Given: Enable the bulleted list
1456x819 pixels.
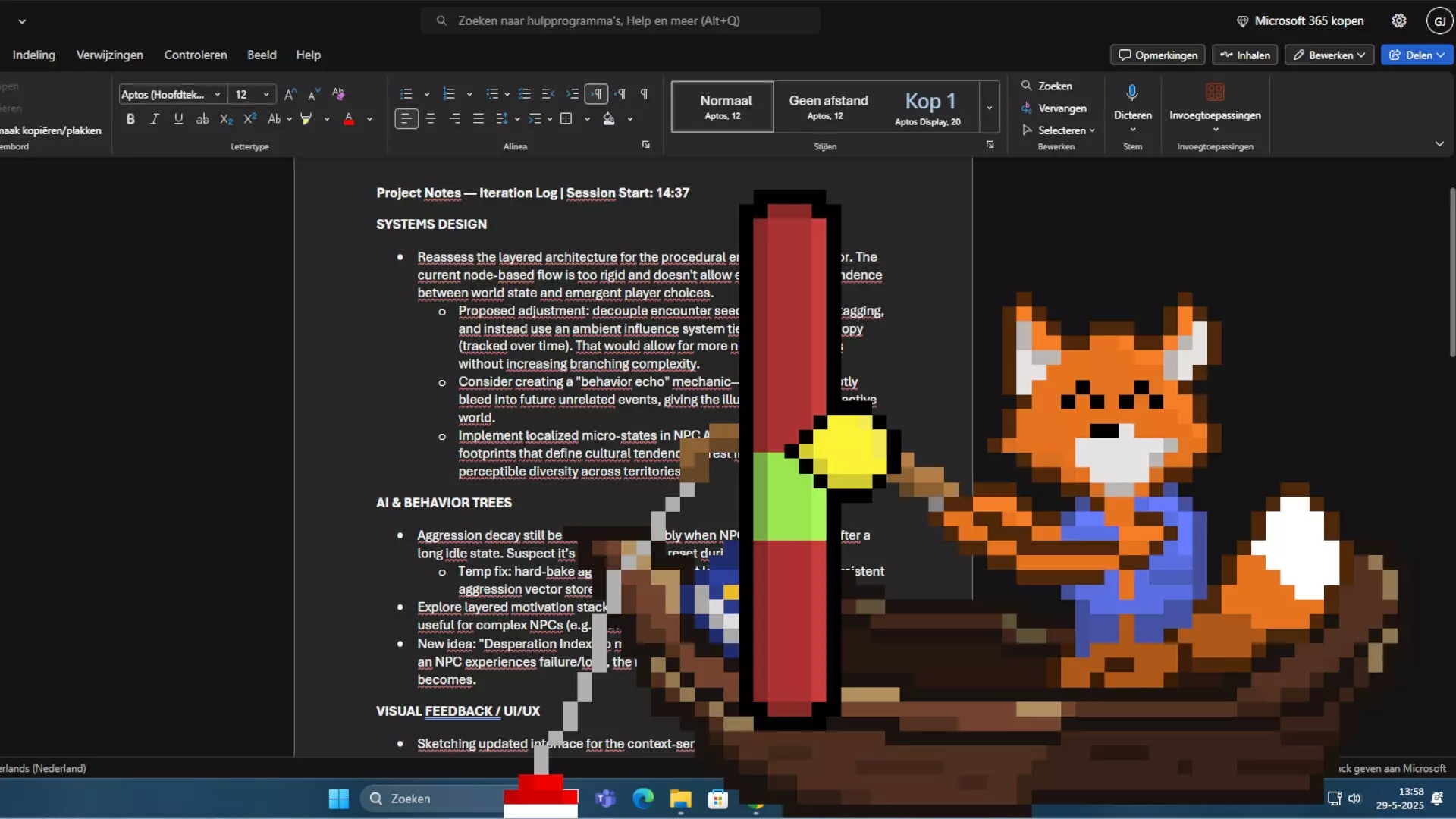Looking at the screenshot, I should coord(407,93).
